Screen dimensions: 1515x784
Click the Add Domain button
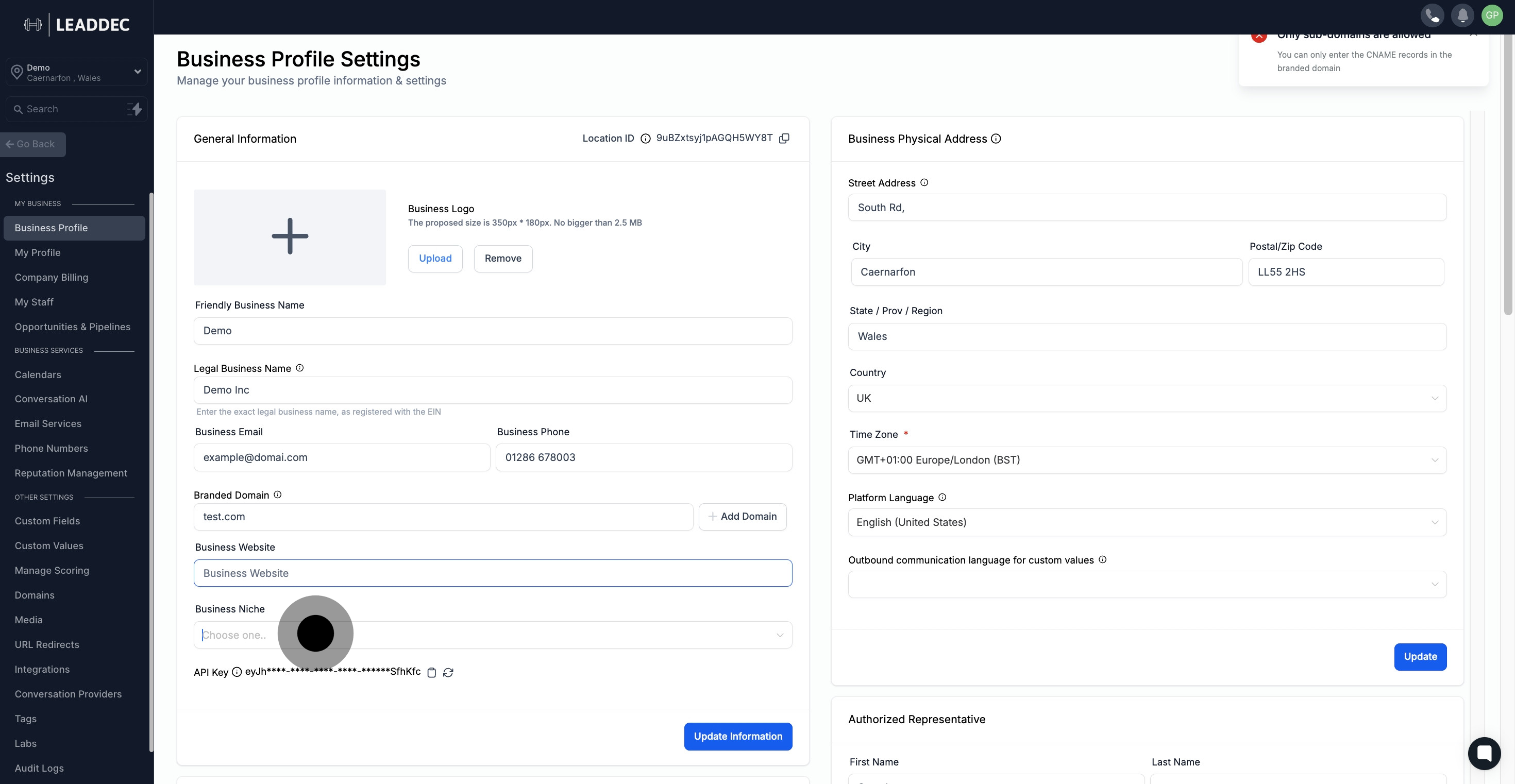click(x=742, y=517)
